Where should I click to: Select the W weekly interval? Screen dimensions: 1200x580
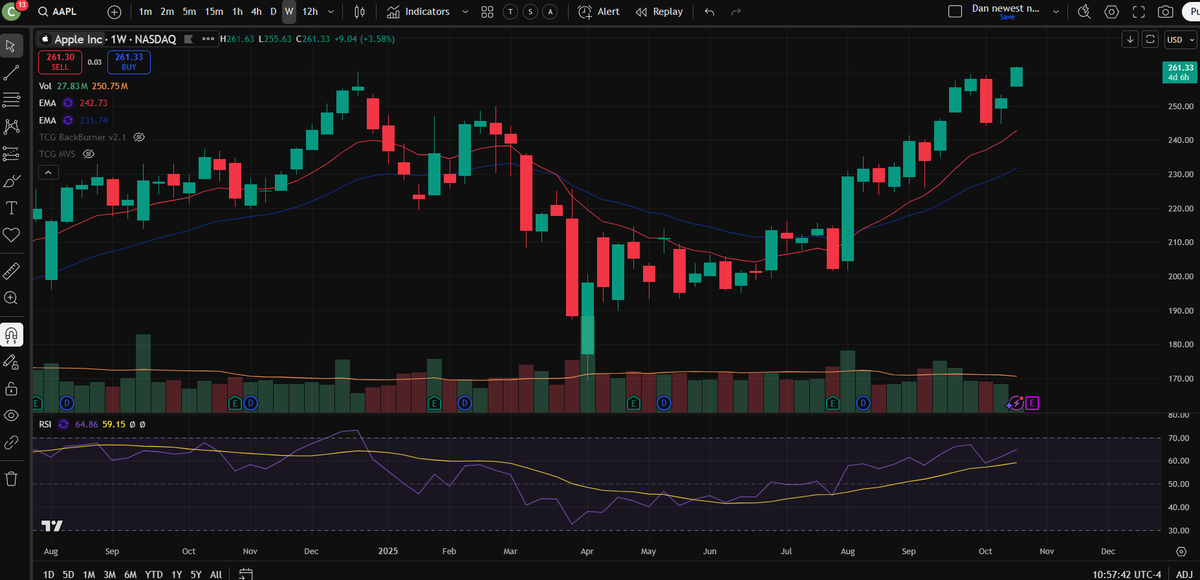tap(289, 12)
